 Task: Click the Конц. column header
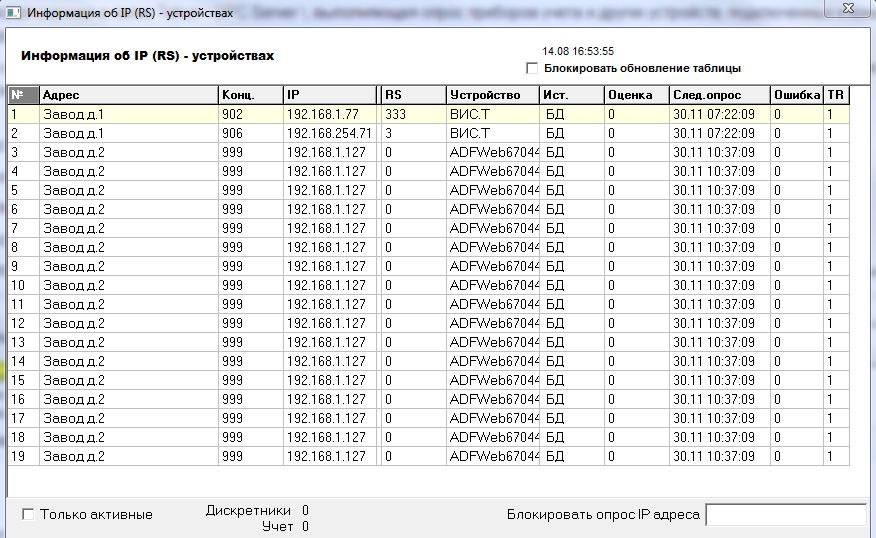pos(250,95)
